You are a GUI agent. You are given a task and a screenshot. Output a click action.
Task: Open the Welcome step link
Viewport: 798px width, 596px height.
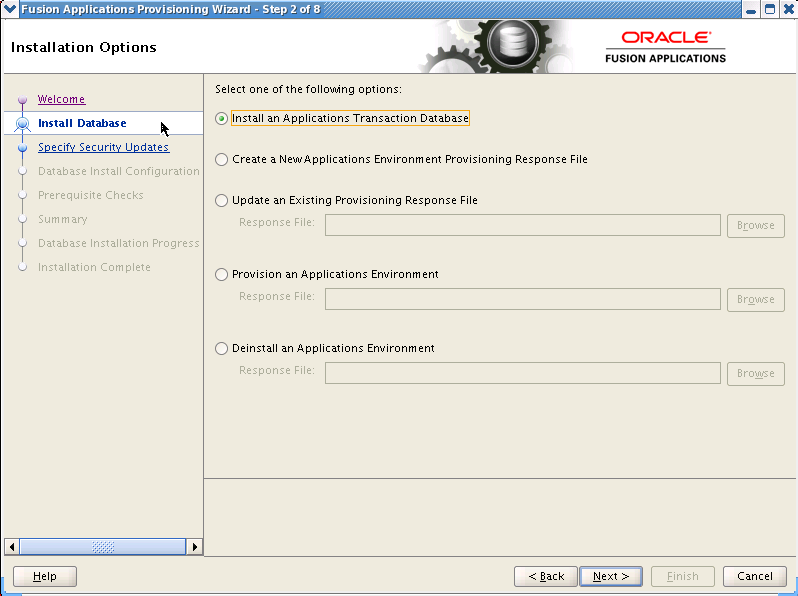click(x=62, y=99)
